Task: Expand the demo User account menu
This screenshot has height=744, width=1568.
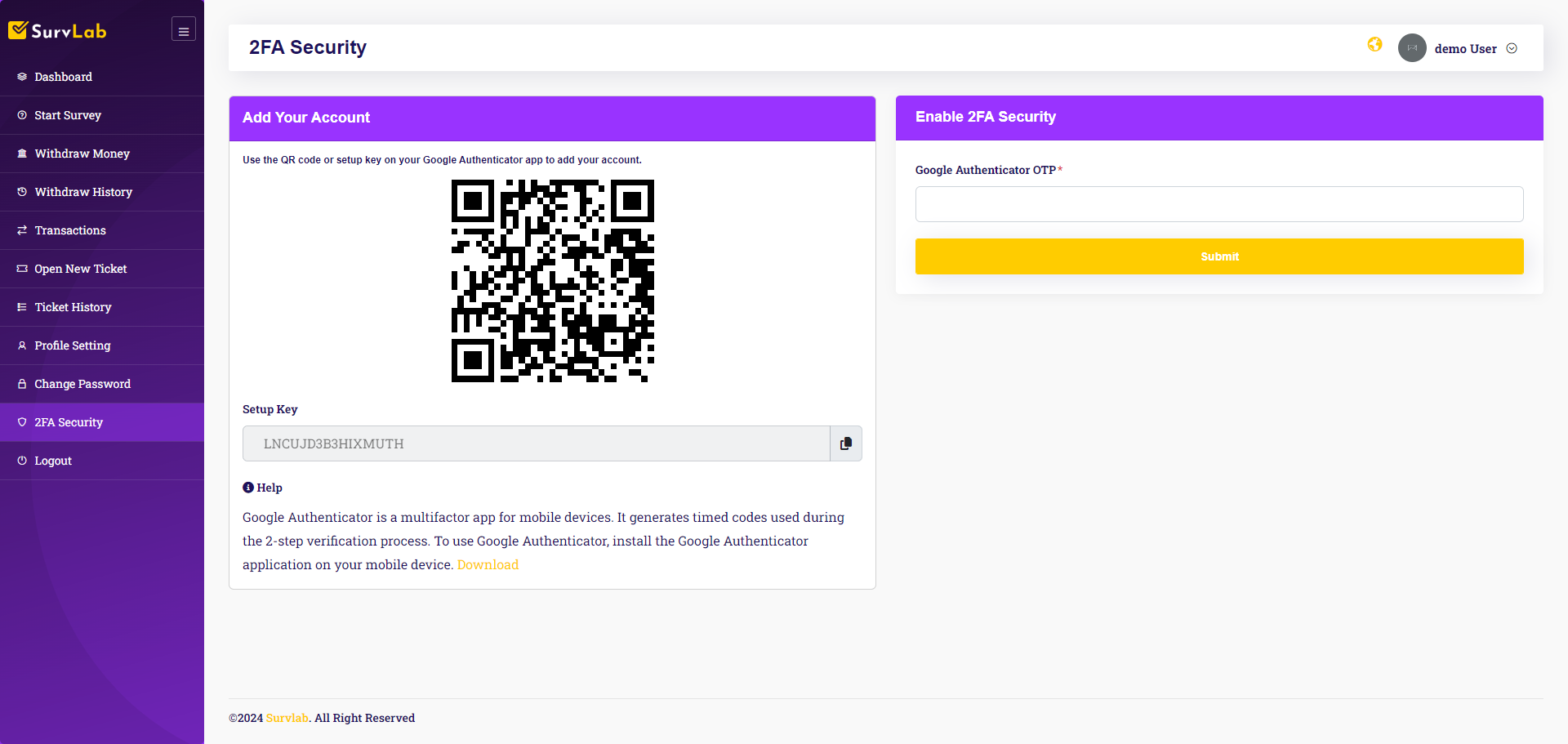Action: [x=1512, y=48]
